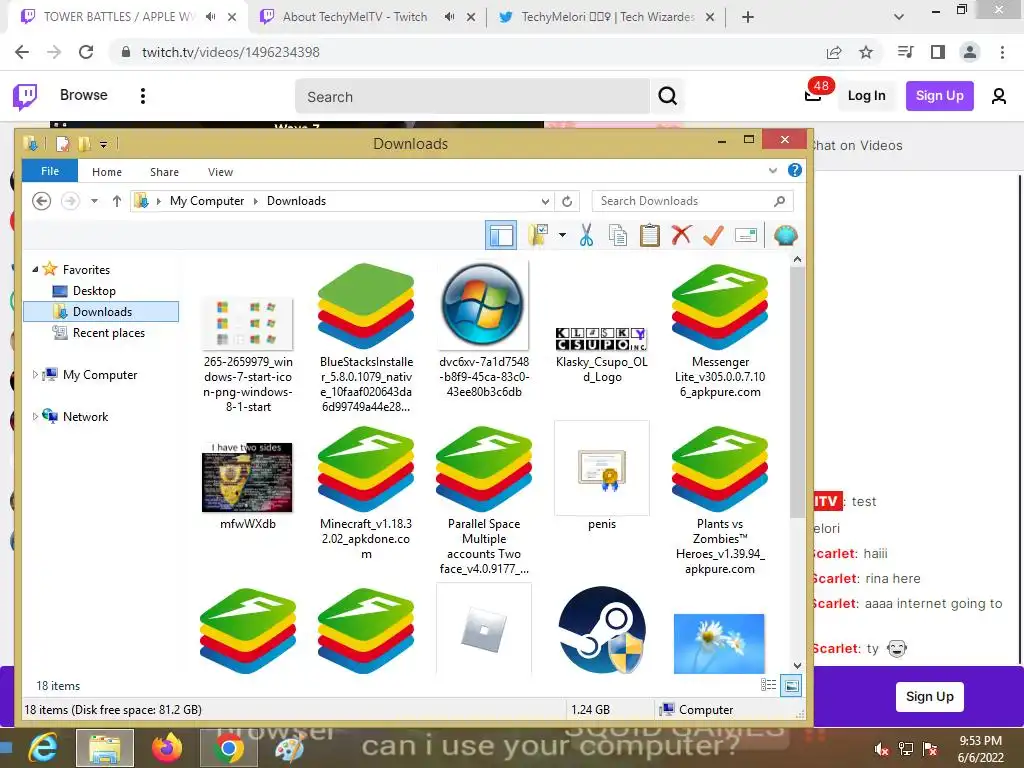
Task: Open the View ribbon tab
Action: 220,172
